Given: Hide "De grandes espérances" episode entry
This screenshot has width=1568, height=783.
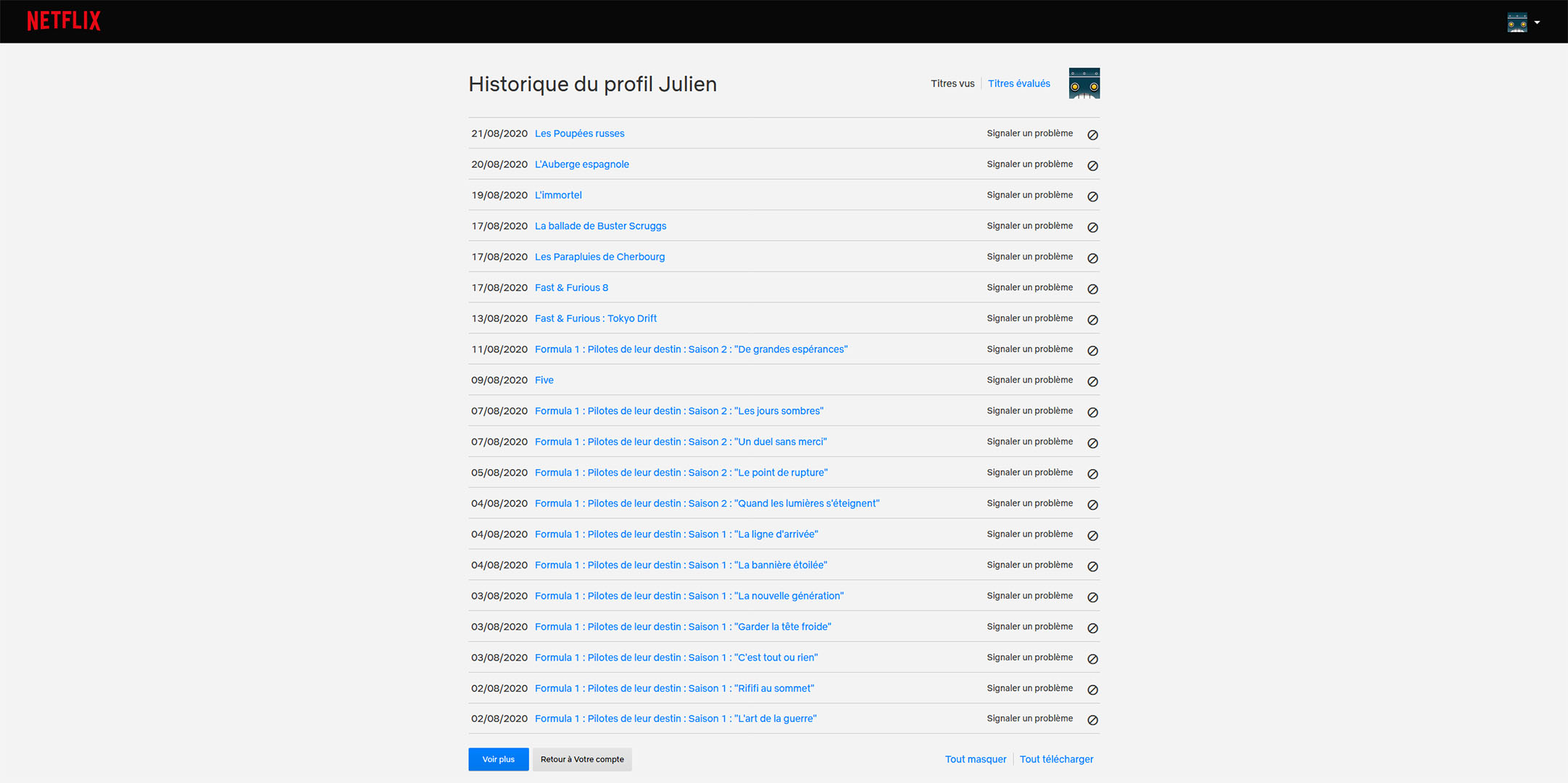Looking at the screenshot, I should 1092,351.
